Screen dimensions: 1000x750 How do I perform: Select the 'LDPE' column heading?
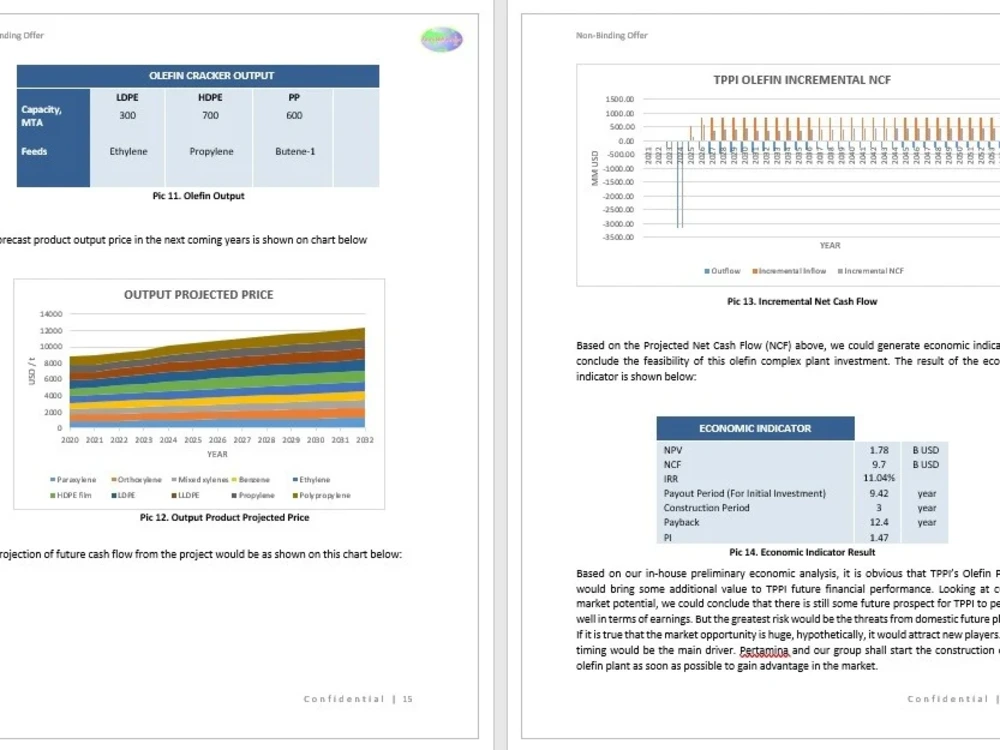[127, 98]
